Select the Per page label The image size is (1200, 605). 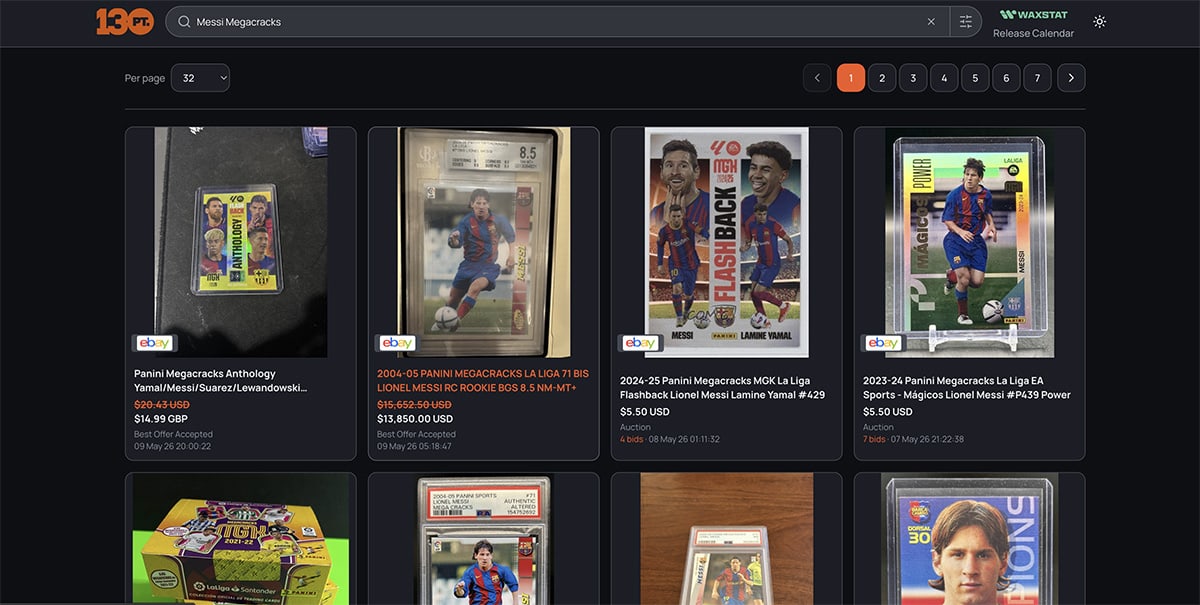pyautogui.click(x=145, y=78)
